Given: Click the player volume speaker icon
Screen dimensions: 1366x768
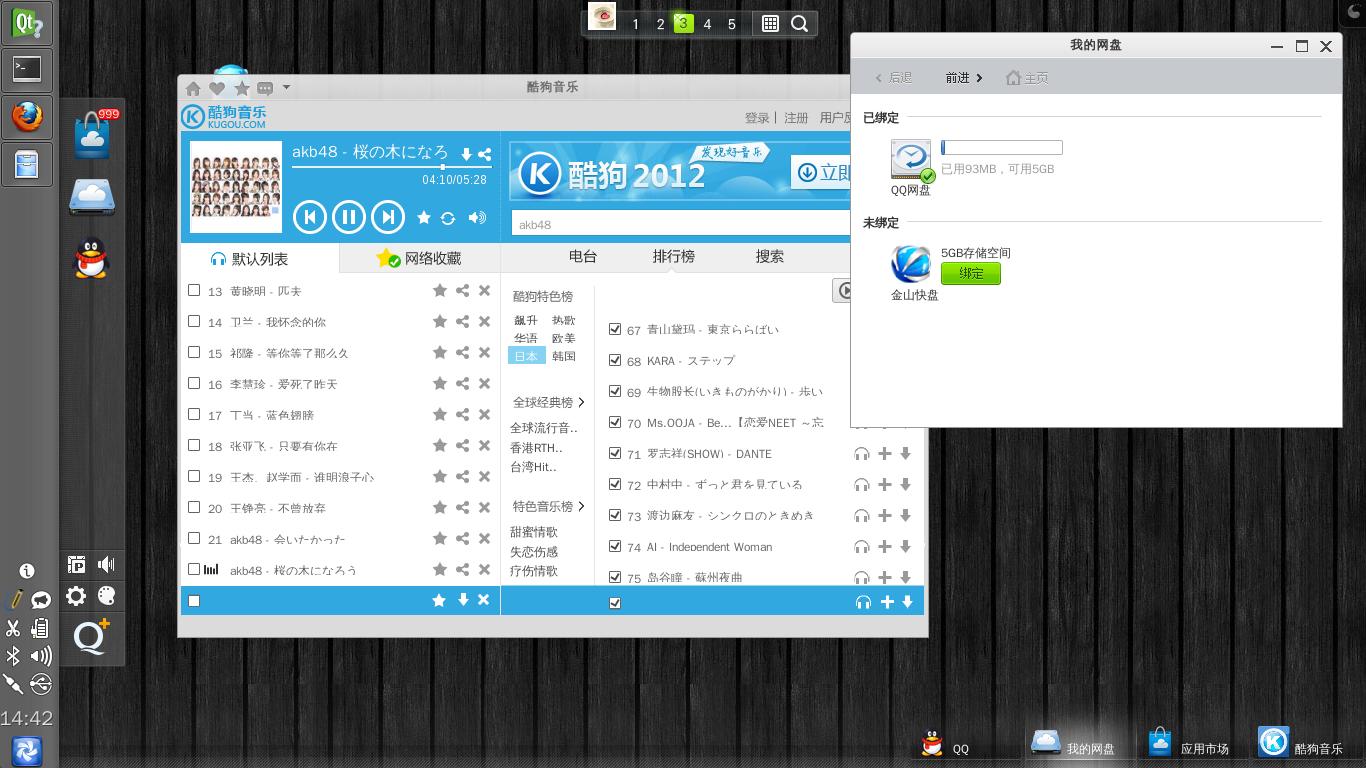Looking at the screenshot, I should [478, 218].
